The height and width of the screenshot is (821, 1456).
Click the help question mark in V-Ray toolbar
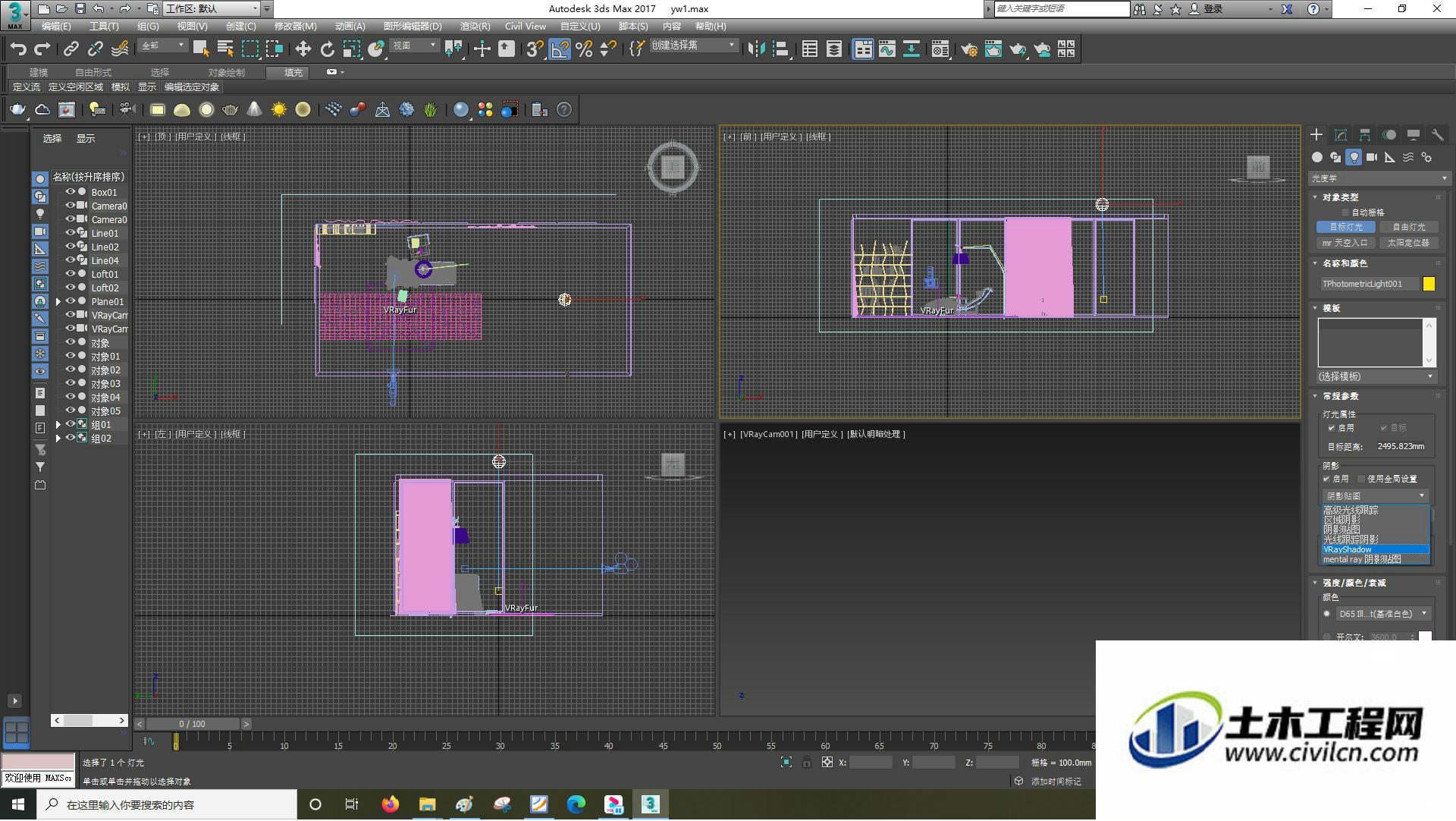coord(564,110)
